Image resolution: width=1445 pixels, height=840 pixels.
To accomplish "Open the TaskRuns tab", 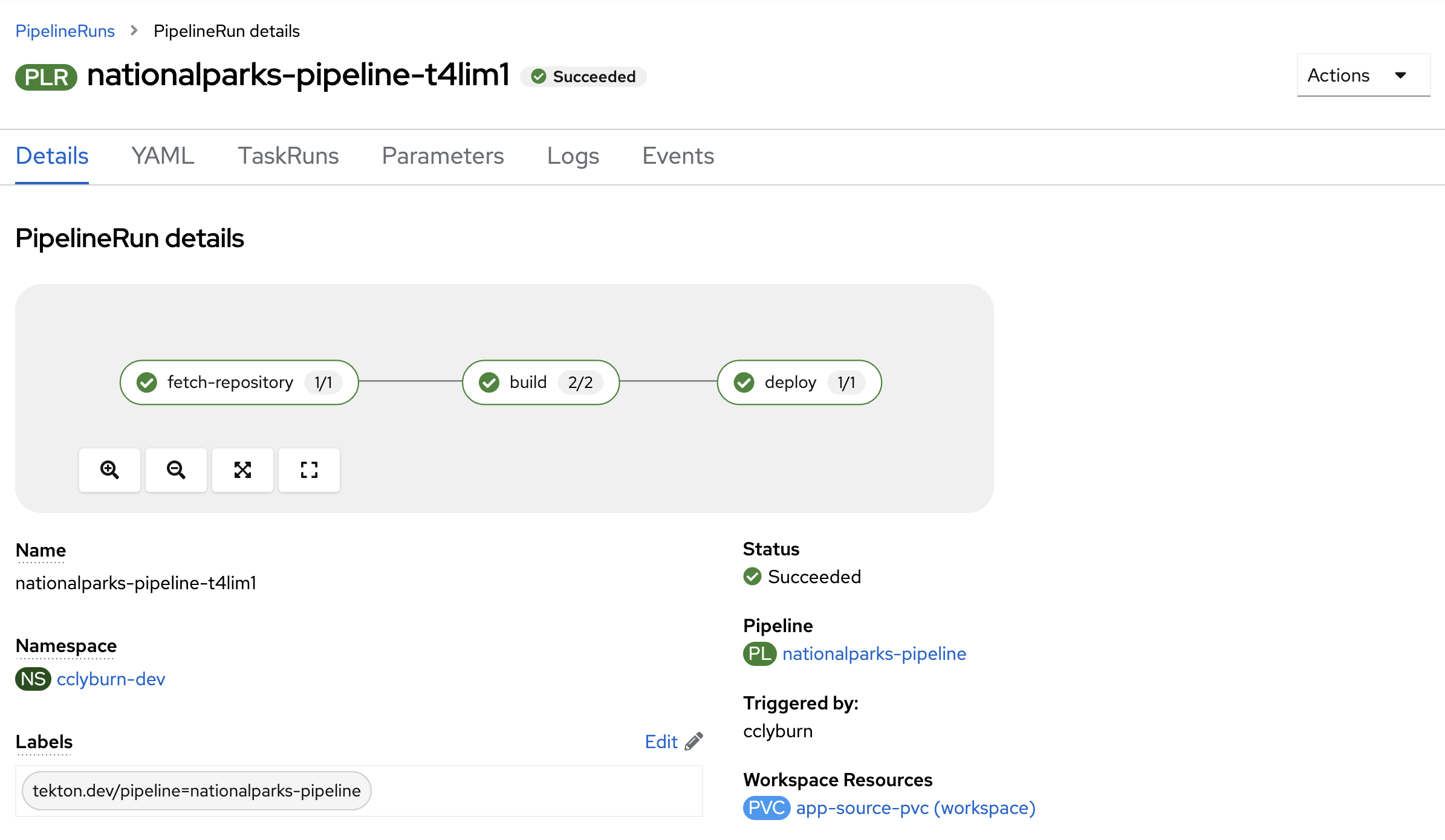I will pyautogui.click(x=288, y=156).
